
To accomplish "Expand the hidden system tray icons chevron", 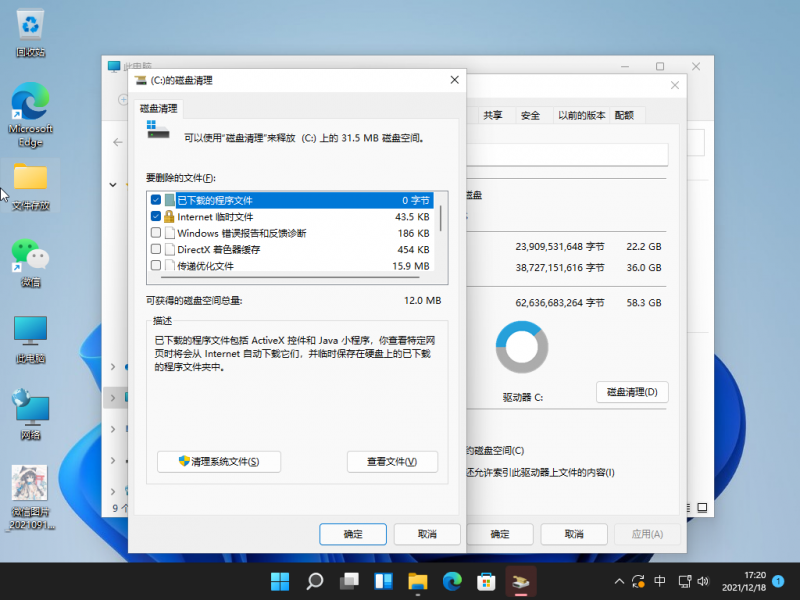I will [x=617, y=581].
